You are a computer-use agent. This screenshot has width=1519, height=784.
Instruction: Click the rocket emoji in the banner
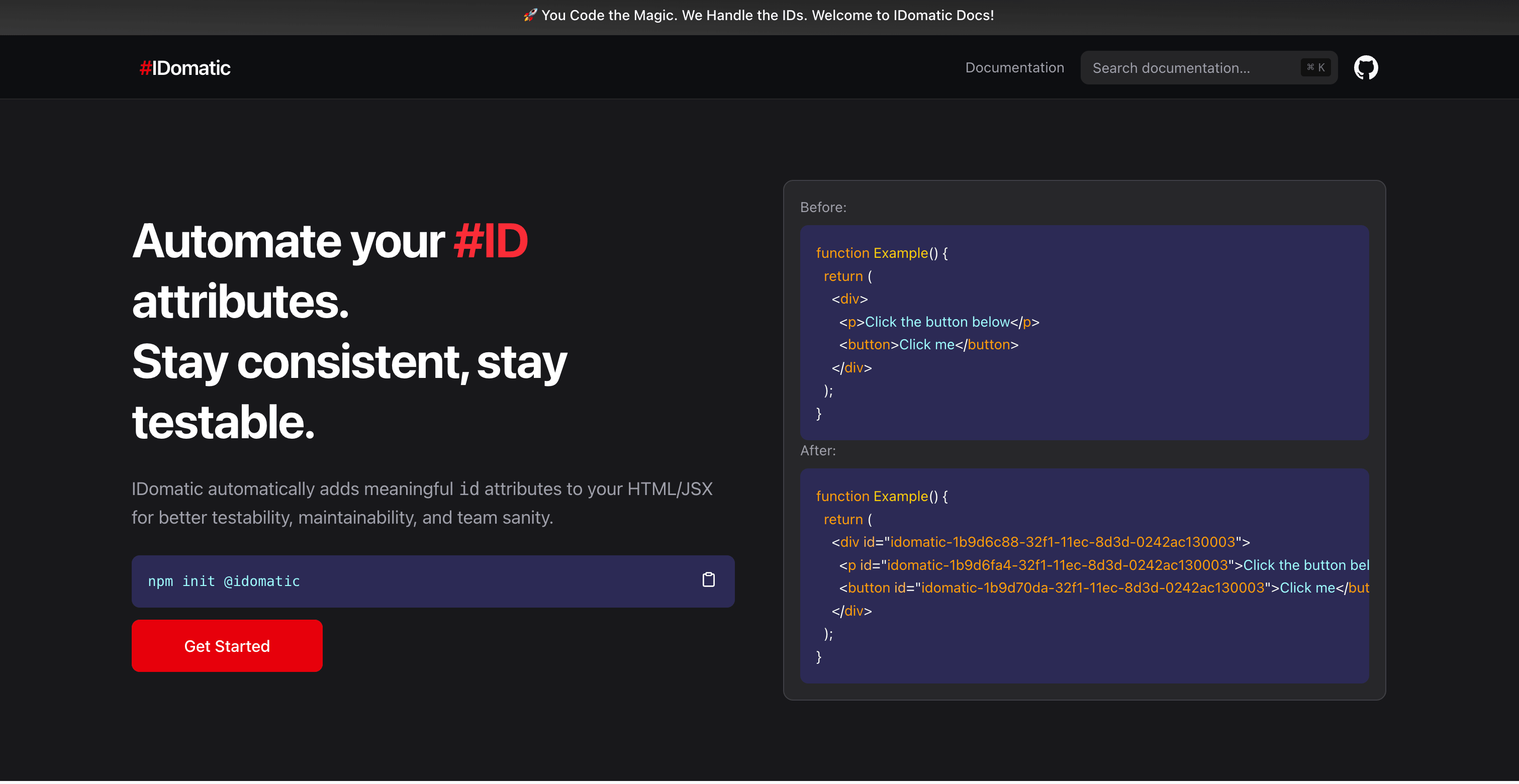pyautogui.click(x=530, y=15)
